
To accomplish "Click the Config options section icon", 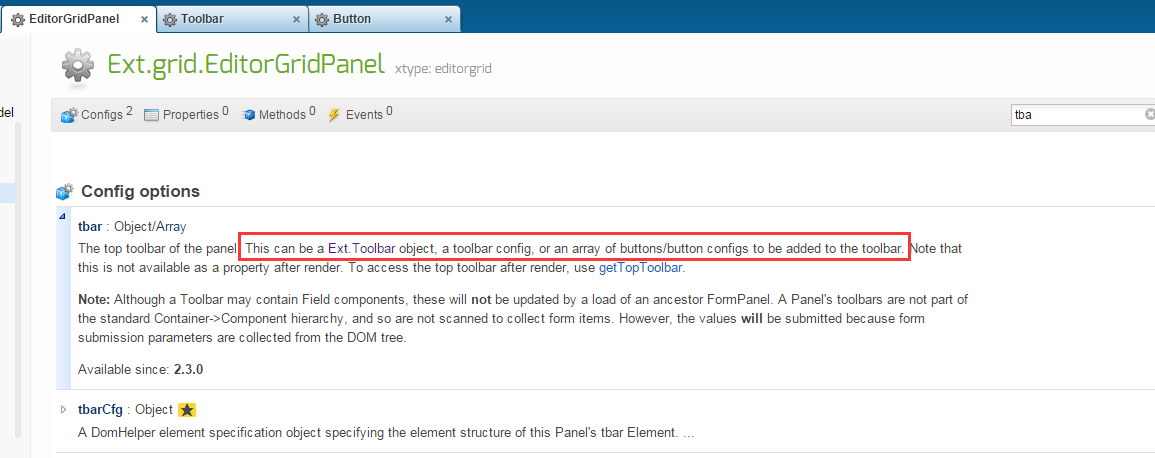I will pos(65,192).
